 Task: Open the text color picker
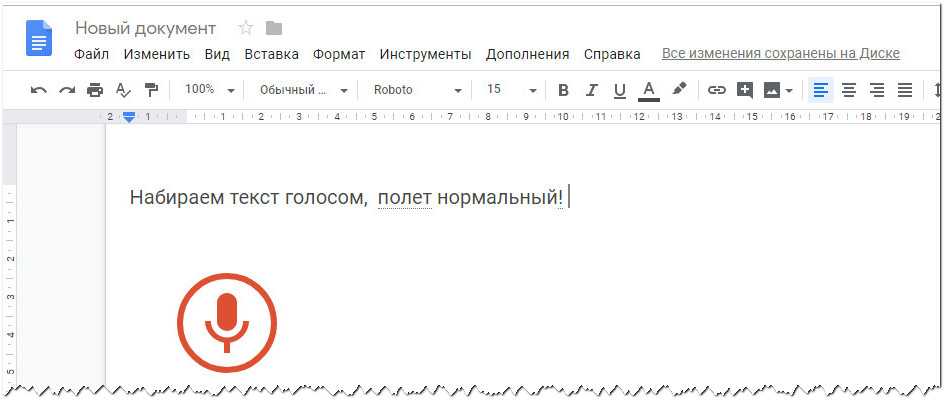(648, 91)
